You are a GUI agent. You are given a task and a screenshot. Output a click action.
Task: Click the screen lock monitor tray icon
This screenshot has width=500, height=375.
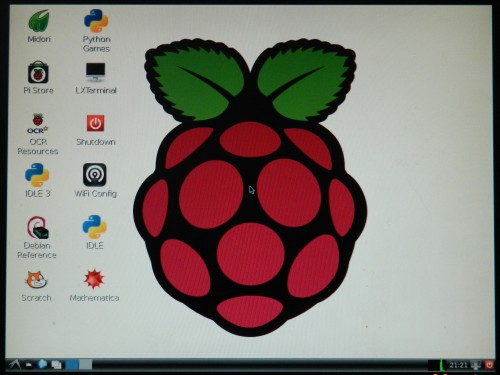476,365
